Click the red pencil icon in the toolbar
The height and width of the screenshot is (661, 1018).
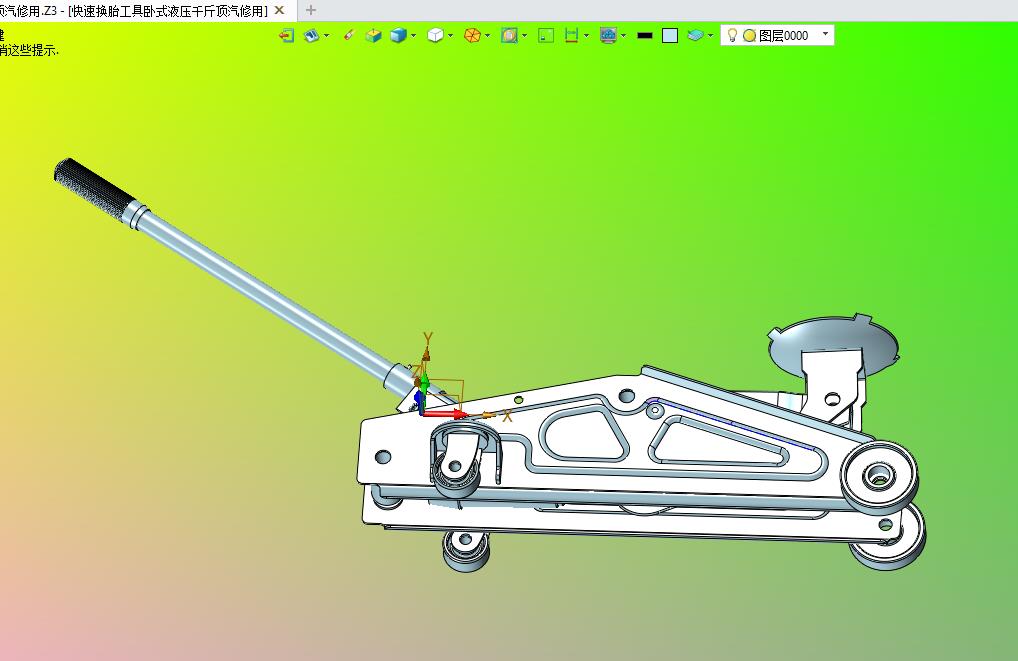tap(349, 35)
